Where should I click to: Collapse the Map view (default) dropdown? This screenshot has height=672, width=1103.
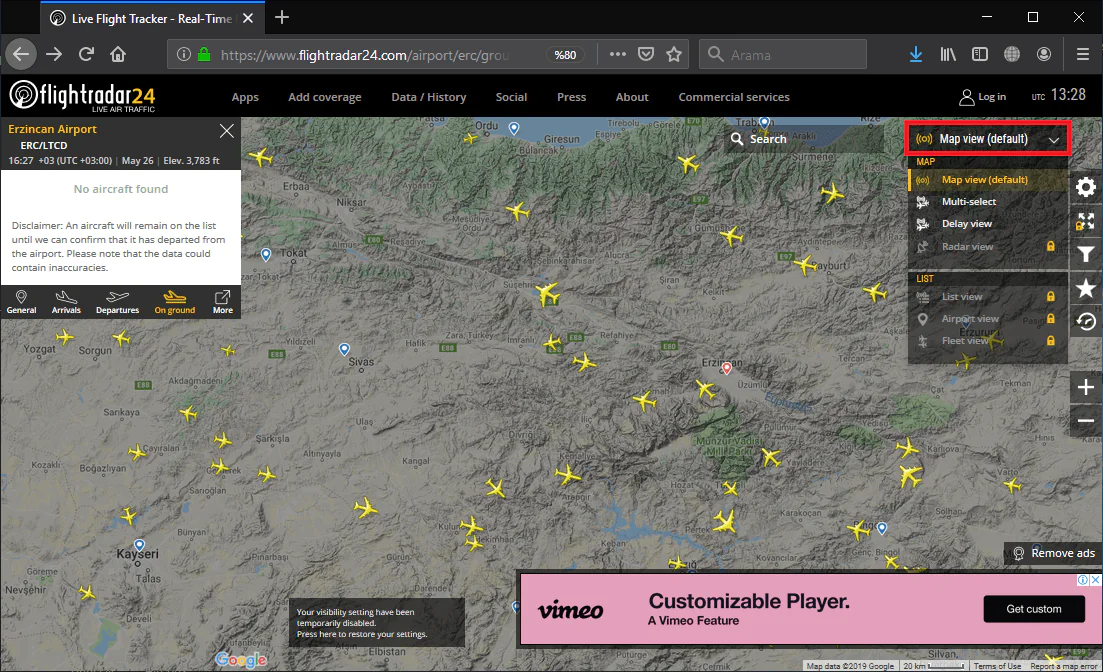point(988,139)
